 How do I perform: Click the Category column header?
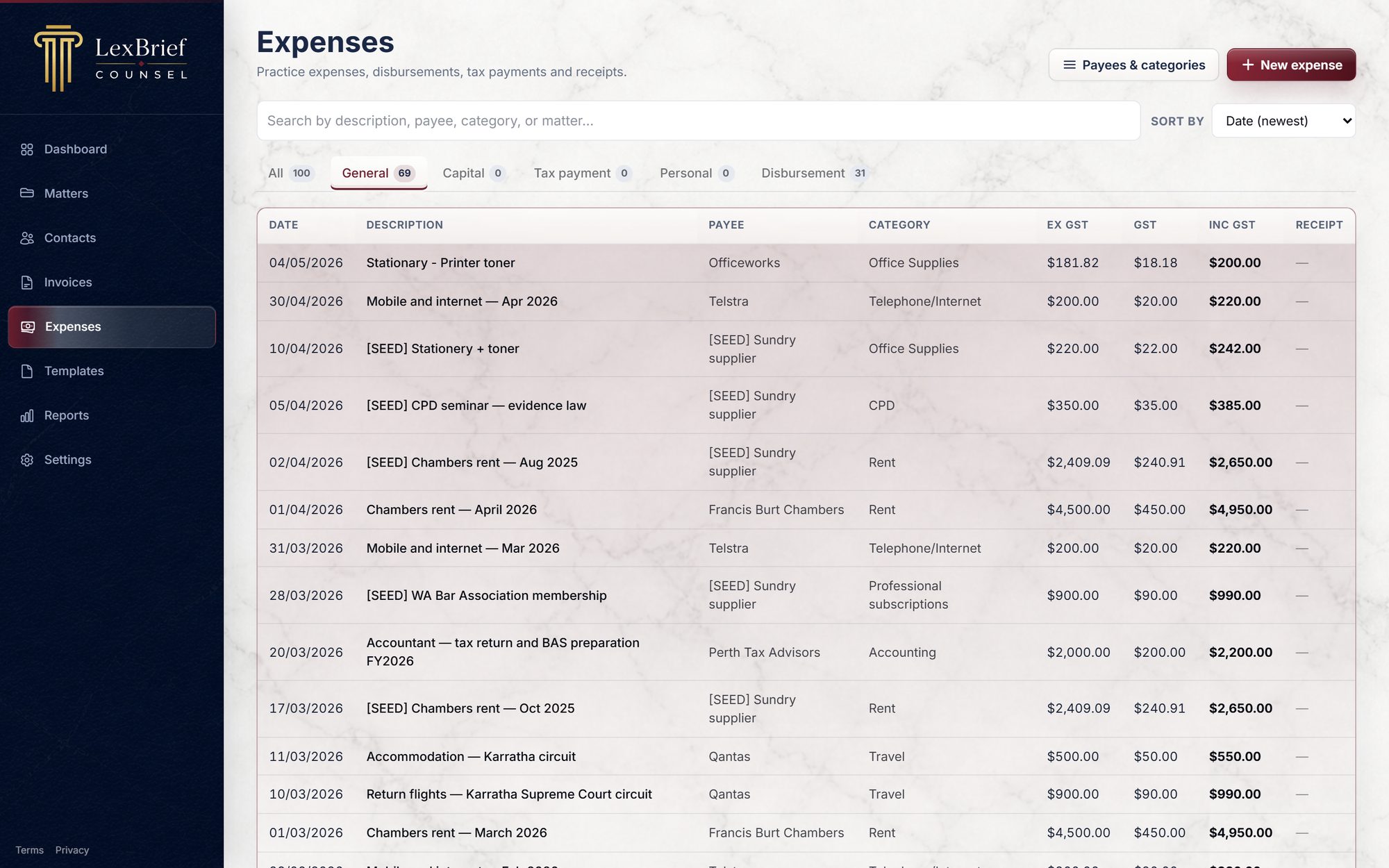point(899,225)
